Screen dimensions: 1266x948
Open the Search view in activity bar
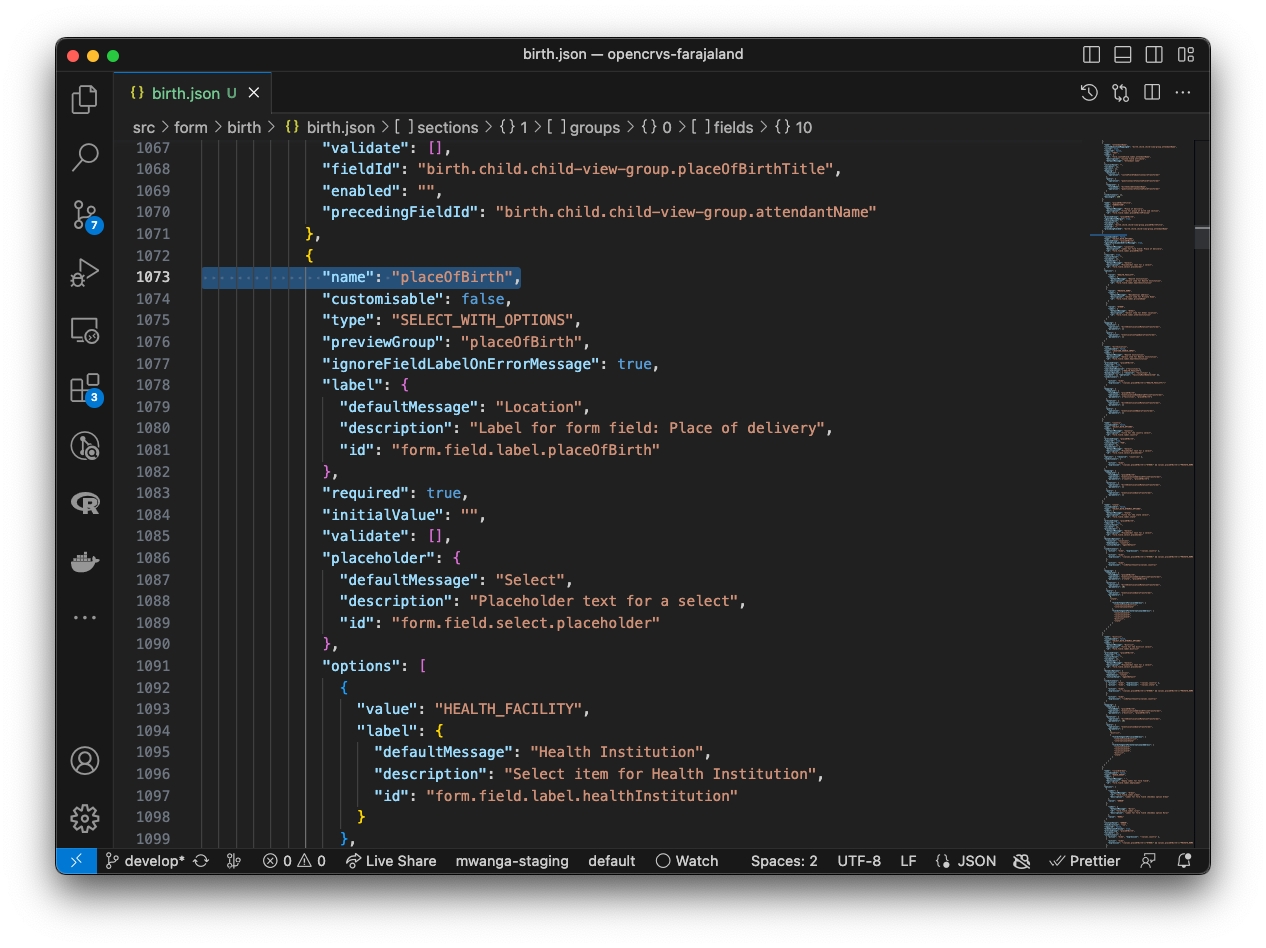[85, 156]
